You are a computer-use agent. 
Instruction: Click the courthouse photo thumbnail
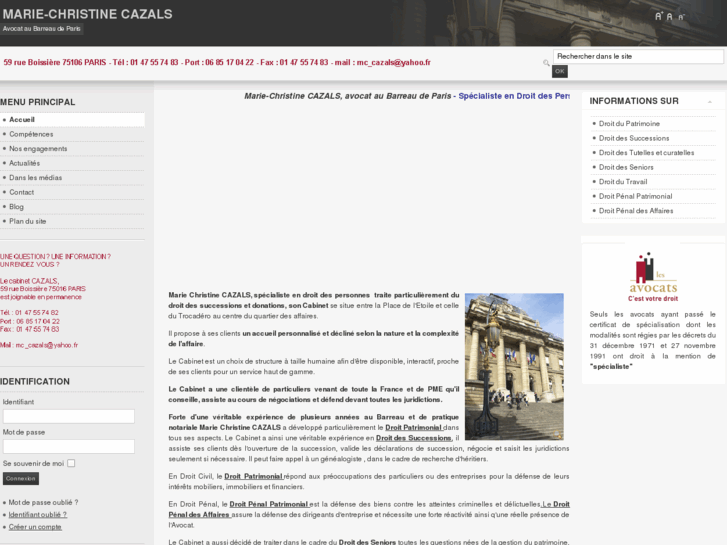click(514, 366)
